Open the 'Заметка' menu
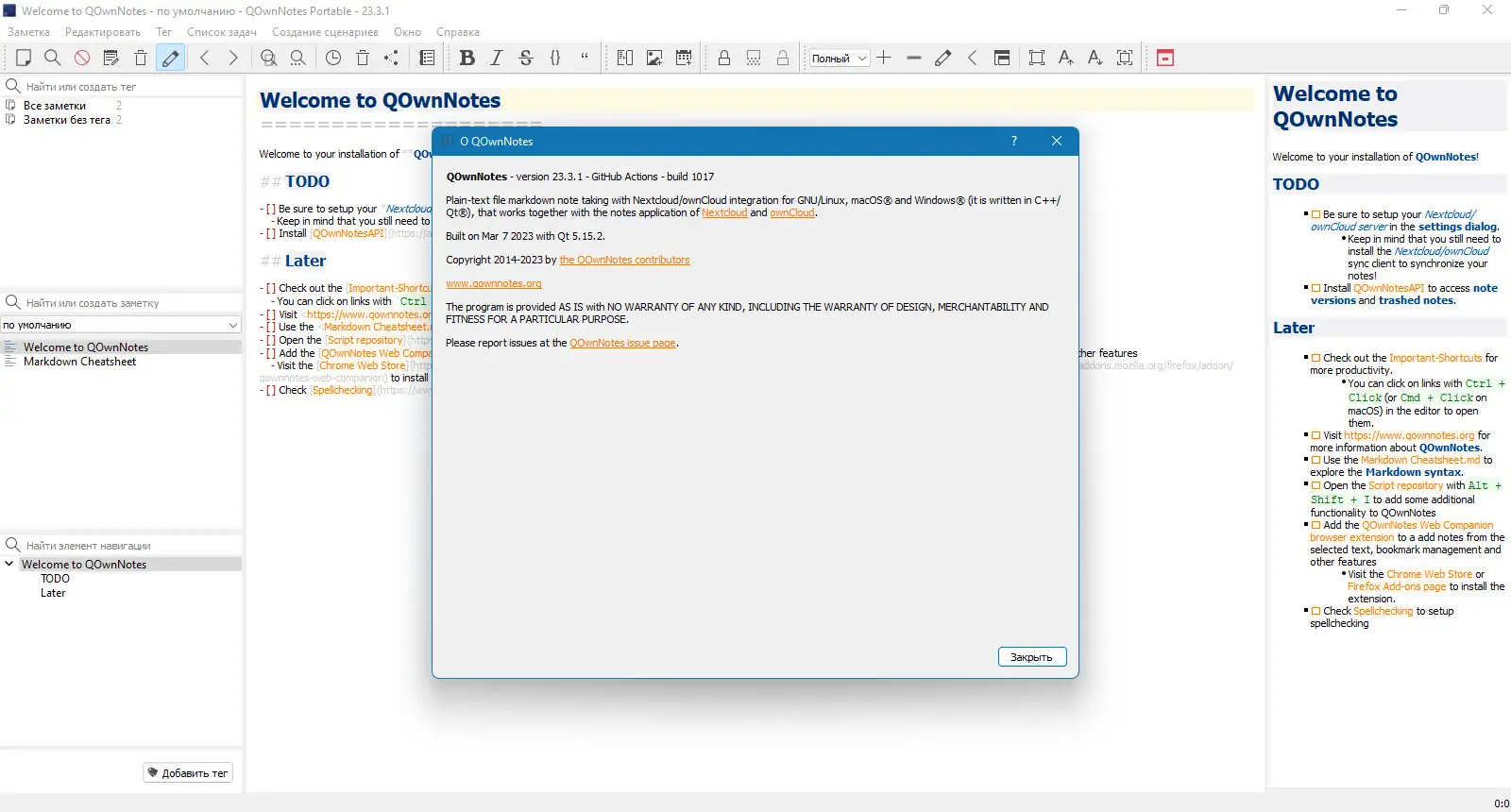Screen dimensions: 1511x812 coord(29,32)
